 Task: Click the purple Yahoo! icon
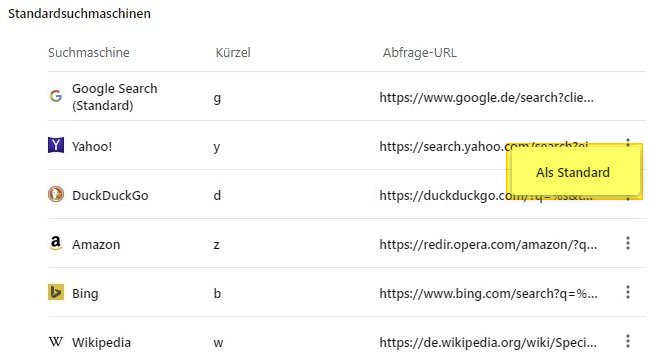pos(56,145)
